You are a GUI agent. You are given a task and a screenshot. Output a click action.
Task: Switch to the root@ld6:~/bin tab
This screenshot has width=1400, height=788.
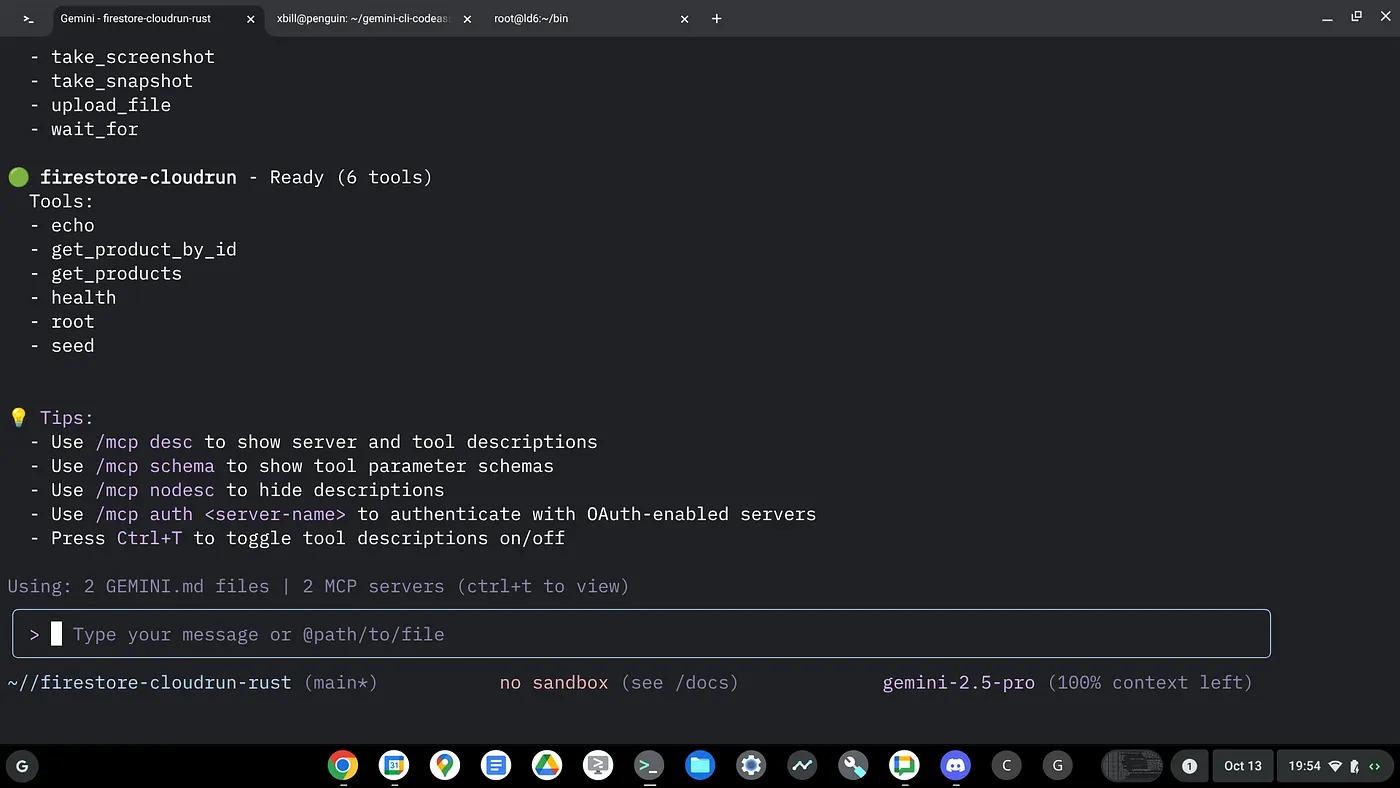pos(580,19)
